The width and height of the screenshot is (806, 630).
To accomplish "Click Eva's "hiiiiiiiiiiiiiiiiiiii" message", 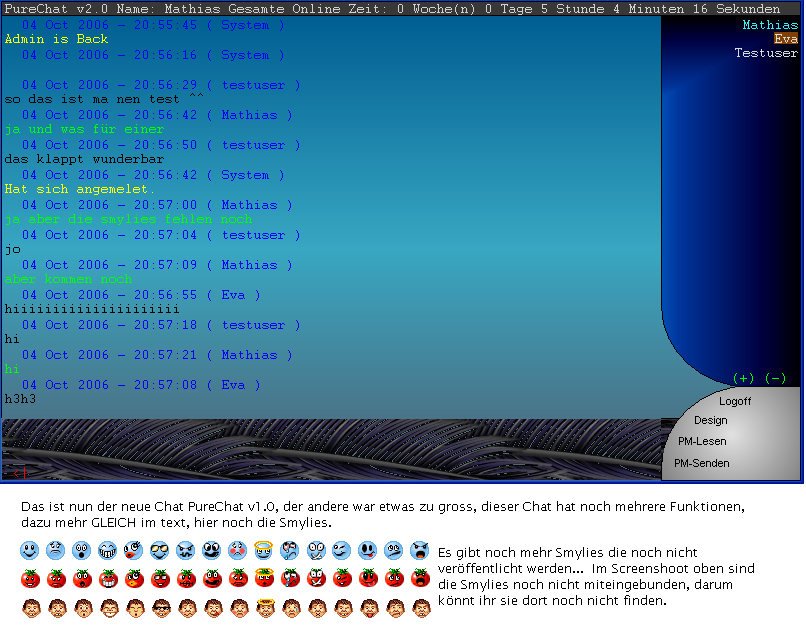I will (92, 309).
